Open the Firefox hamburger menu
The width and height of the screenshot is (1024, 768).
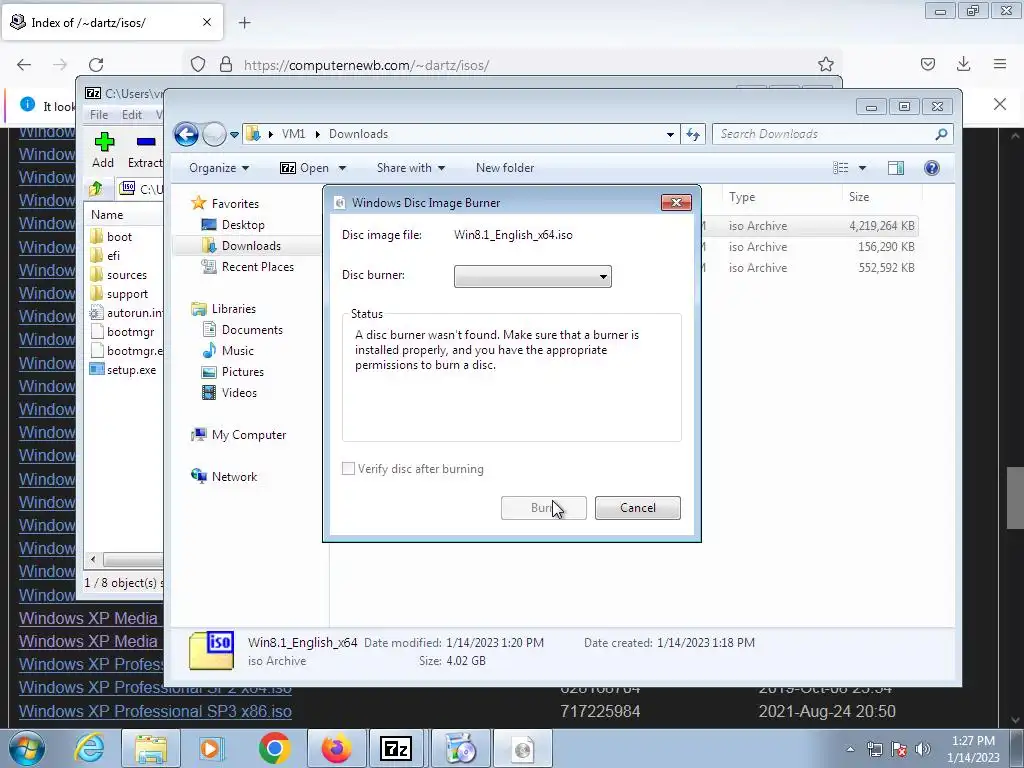(1000, 64)
